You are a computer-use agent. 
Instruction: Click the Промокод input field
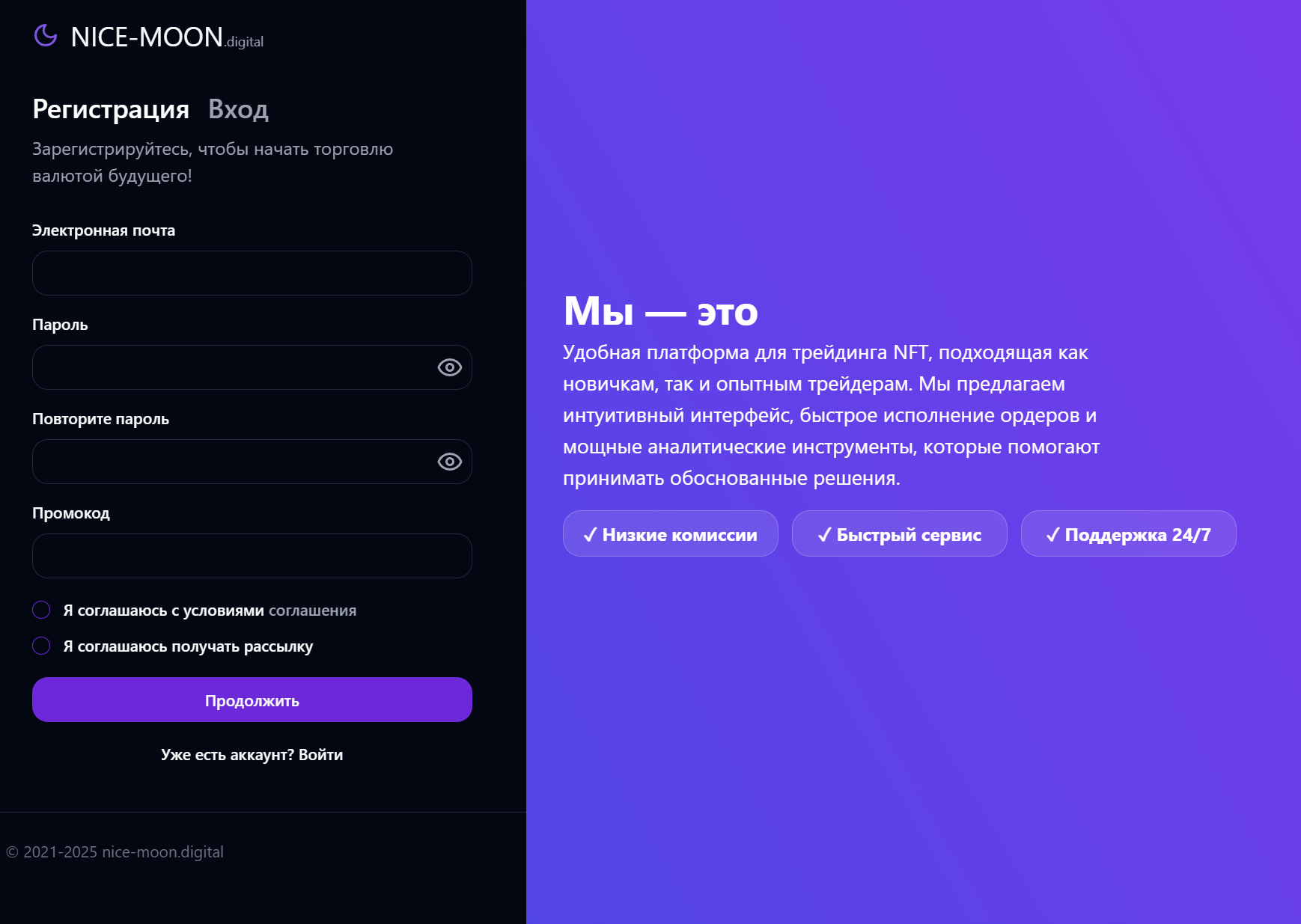tap(252, 556)
